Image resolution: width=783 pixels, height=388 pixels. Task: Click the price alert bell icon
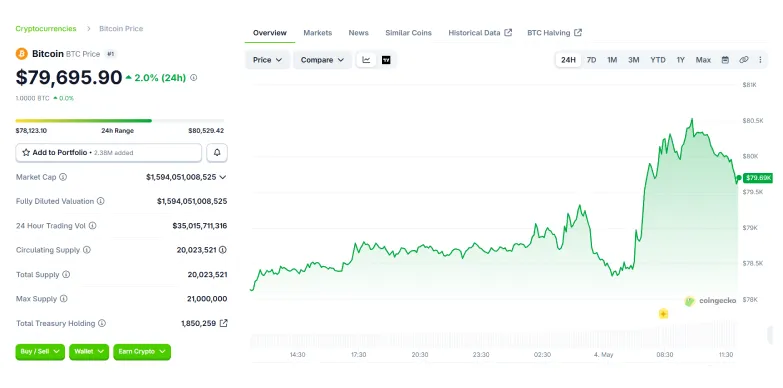(x=217, y=152)
